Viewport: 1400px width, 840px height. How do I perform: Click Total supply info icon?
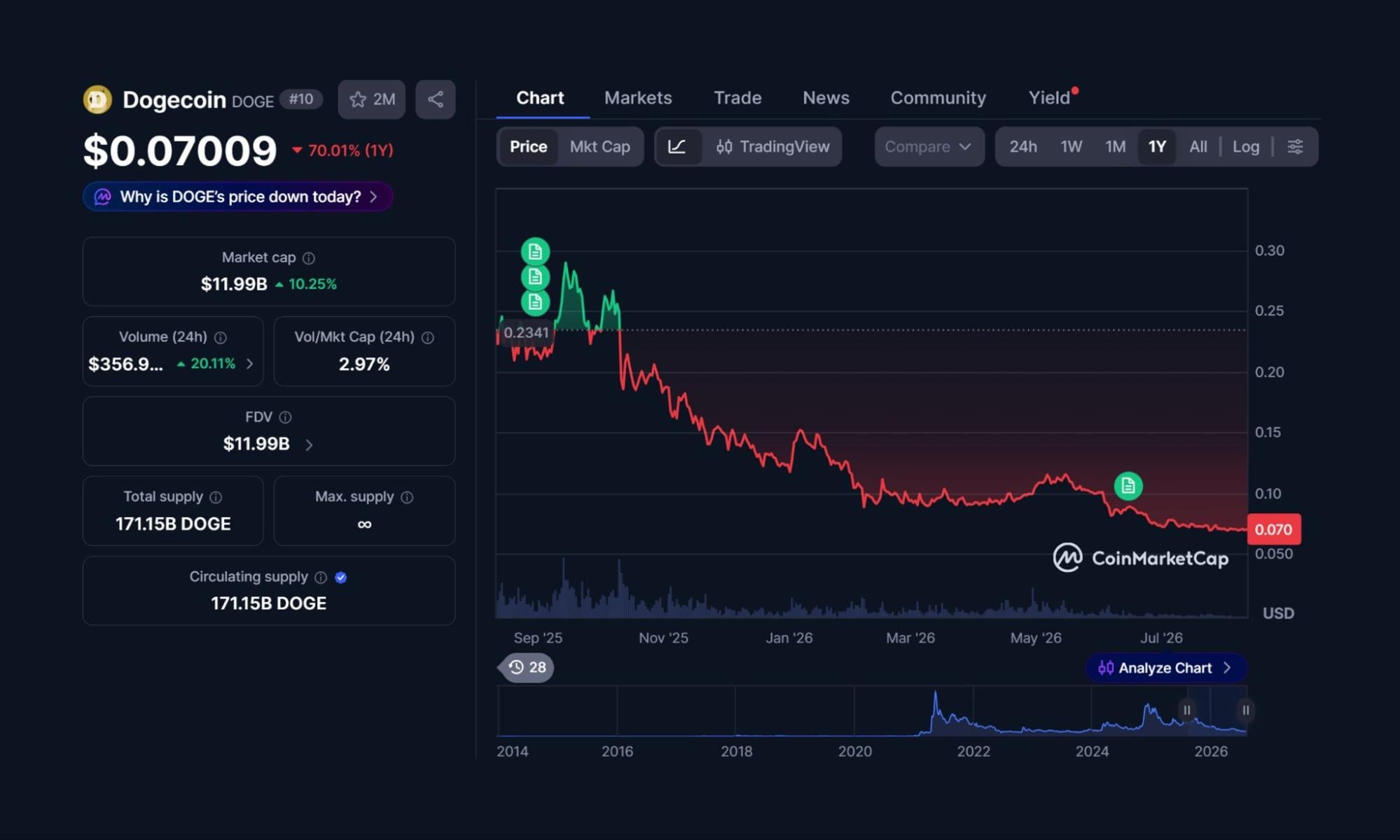216,497
